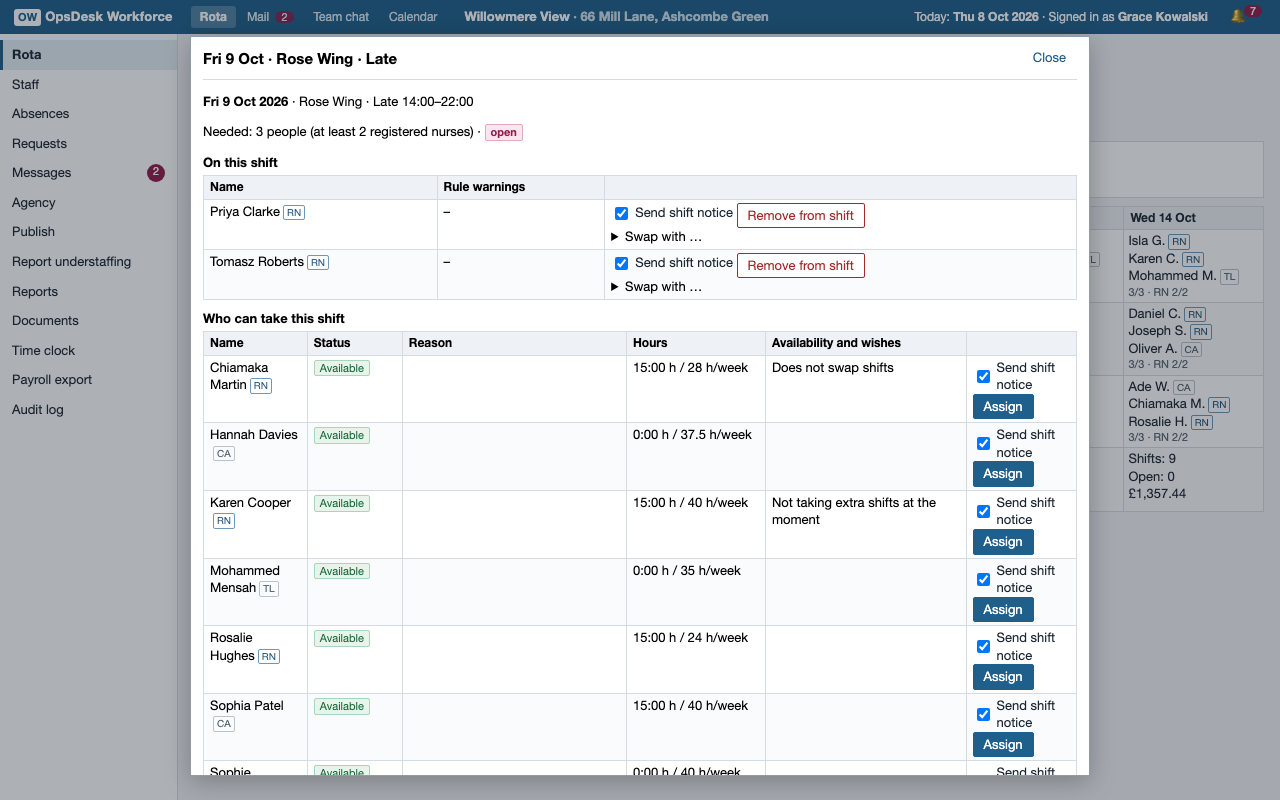1280x800 pixels.
Task: Click the OW OpsDesk logo badge
Action: (x=28, y=16)
